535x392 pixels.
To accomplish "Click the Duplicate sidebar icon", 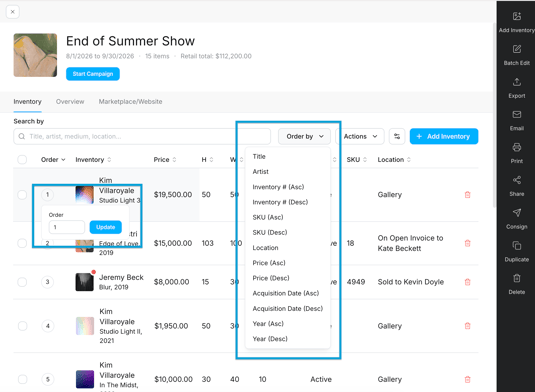I will (x=517, y=246).
